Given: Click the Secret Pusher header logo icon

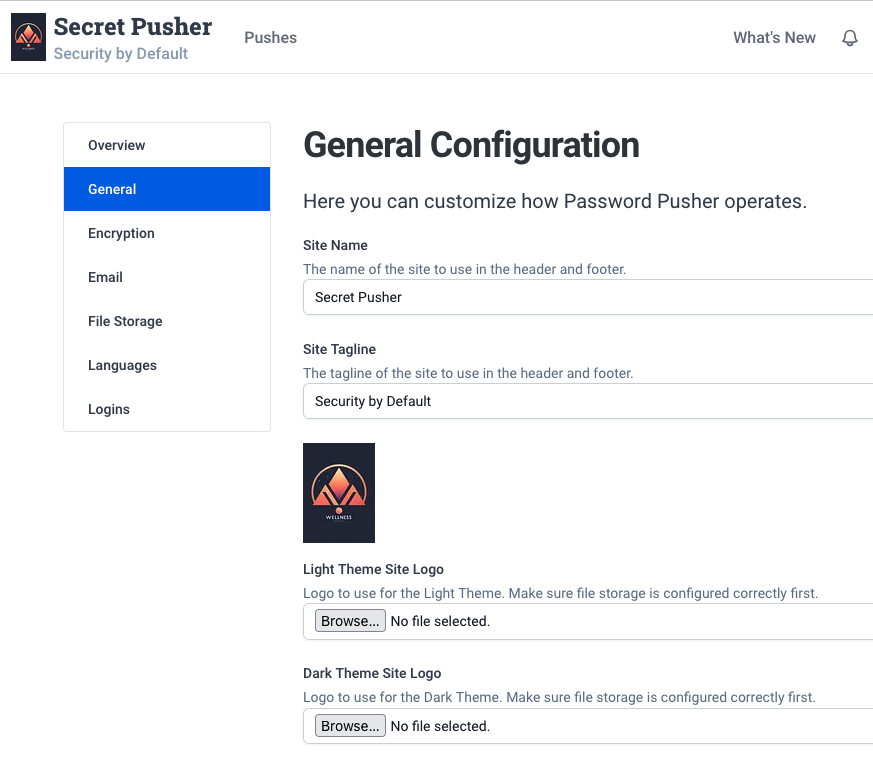Looking at the screenshot, I should pyautogui.click(x=28, y=38).
